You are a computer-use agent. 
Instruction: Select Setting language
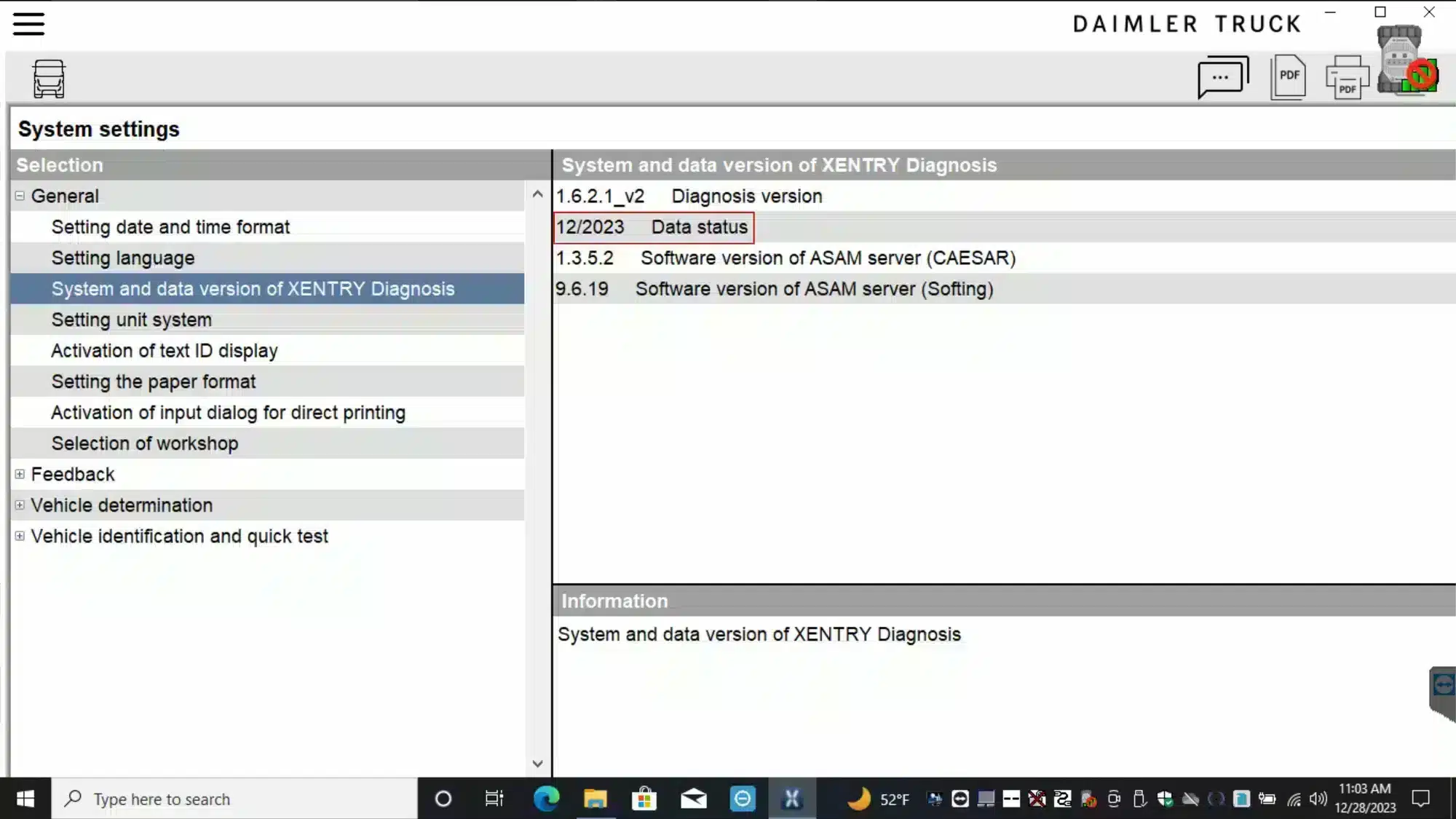(x=267, y=258)
